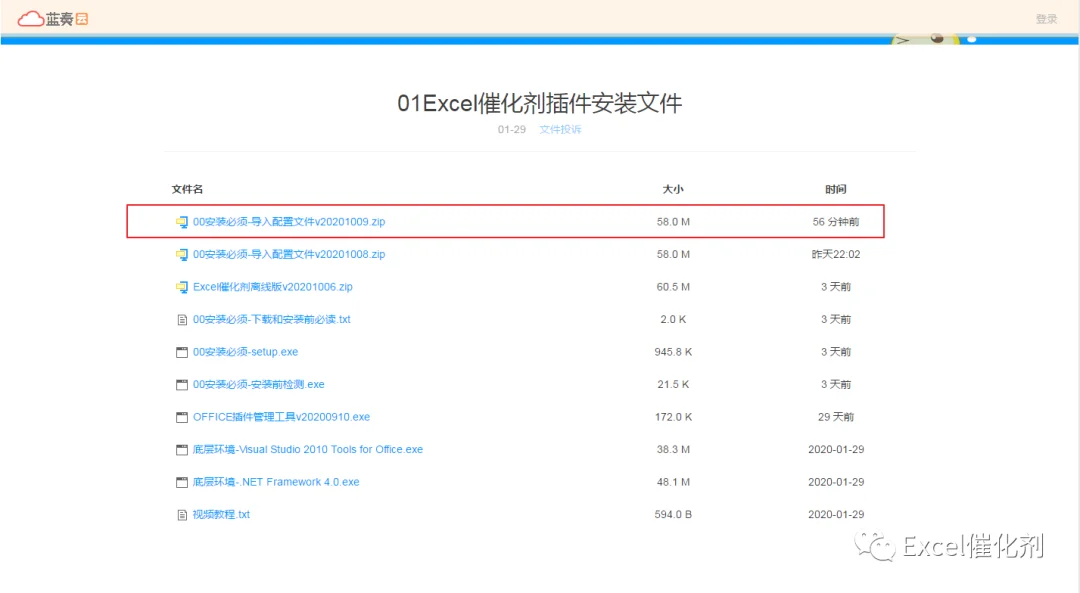The width and height of the screenshot is (1080, 593).
Task: Click exe icon beside Visual Studio 2010 Tools file
Action: click(182, 449)
